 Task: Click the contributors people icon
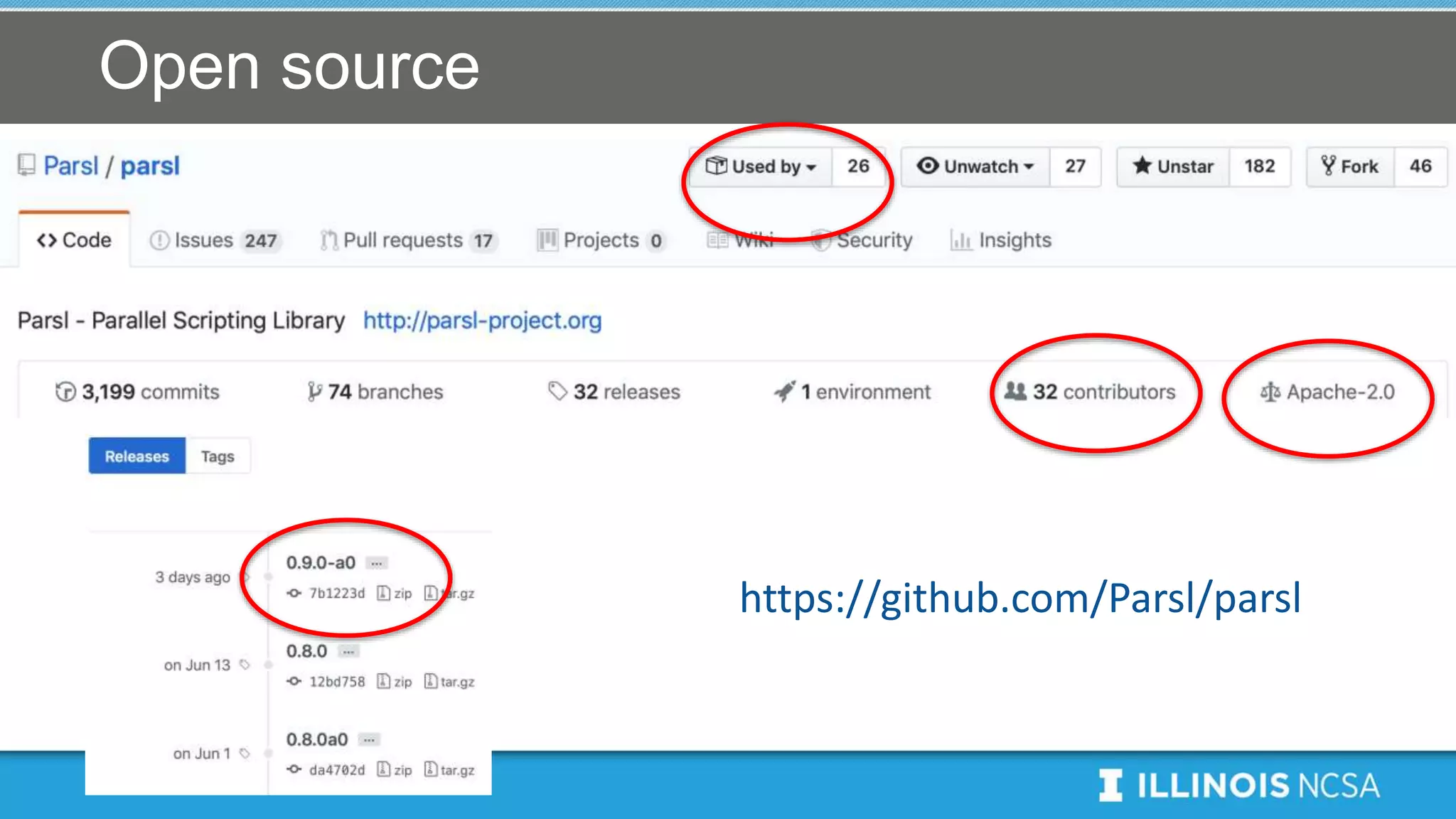(1015, 391)
